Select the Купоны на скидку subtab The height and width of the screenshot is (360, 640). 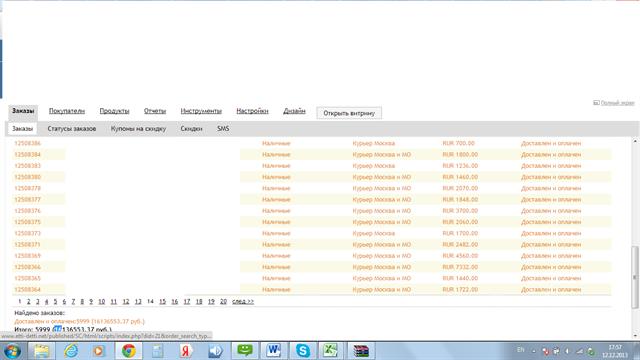138,129
